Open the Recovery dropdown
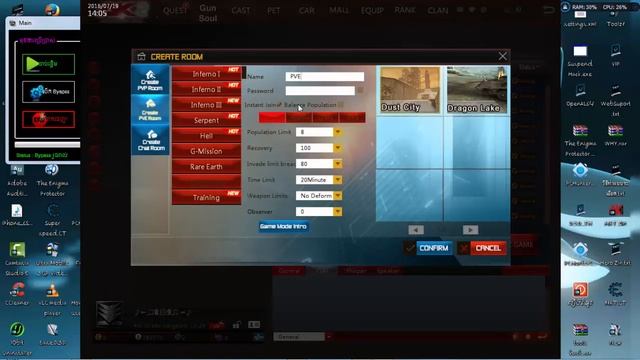The height and width of the screenshot is (360, 640). click(338, 148)
